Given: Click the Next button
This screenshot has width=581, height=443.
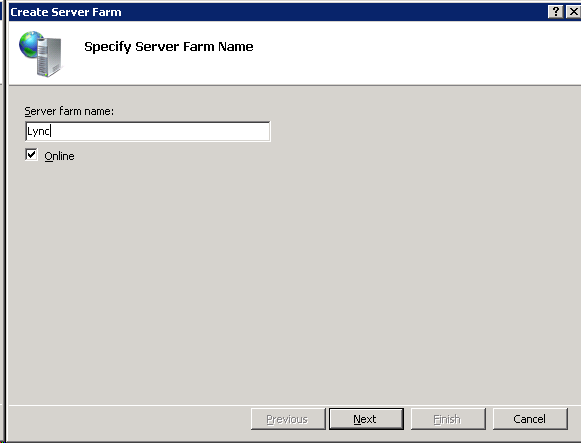Looking at the screenshot, I should (366, 419).
